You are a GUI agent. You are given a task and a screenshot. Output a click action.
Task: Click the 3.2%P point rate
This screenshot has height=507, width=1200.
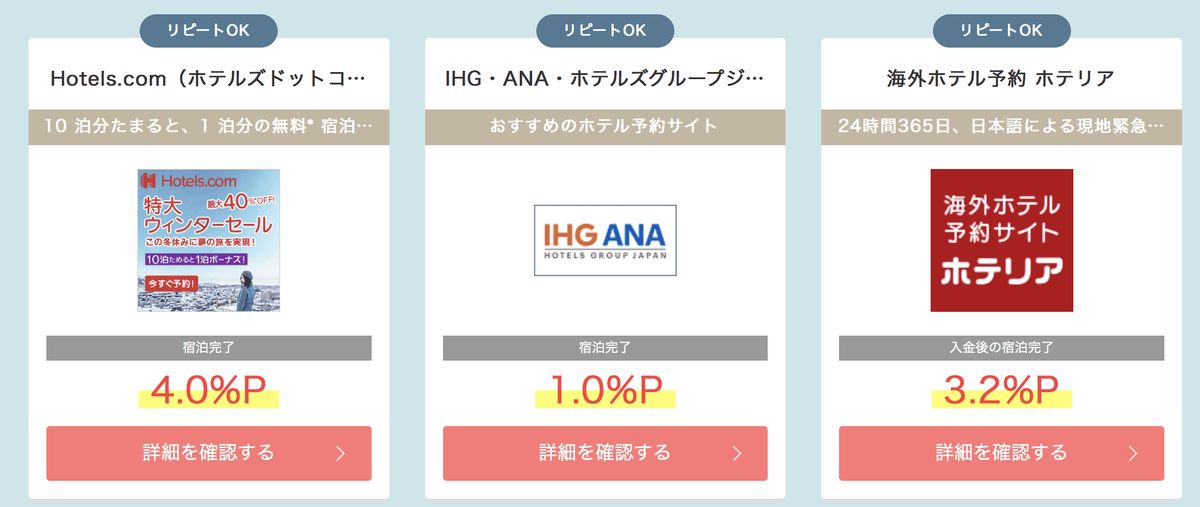(1001, 391)
